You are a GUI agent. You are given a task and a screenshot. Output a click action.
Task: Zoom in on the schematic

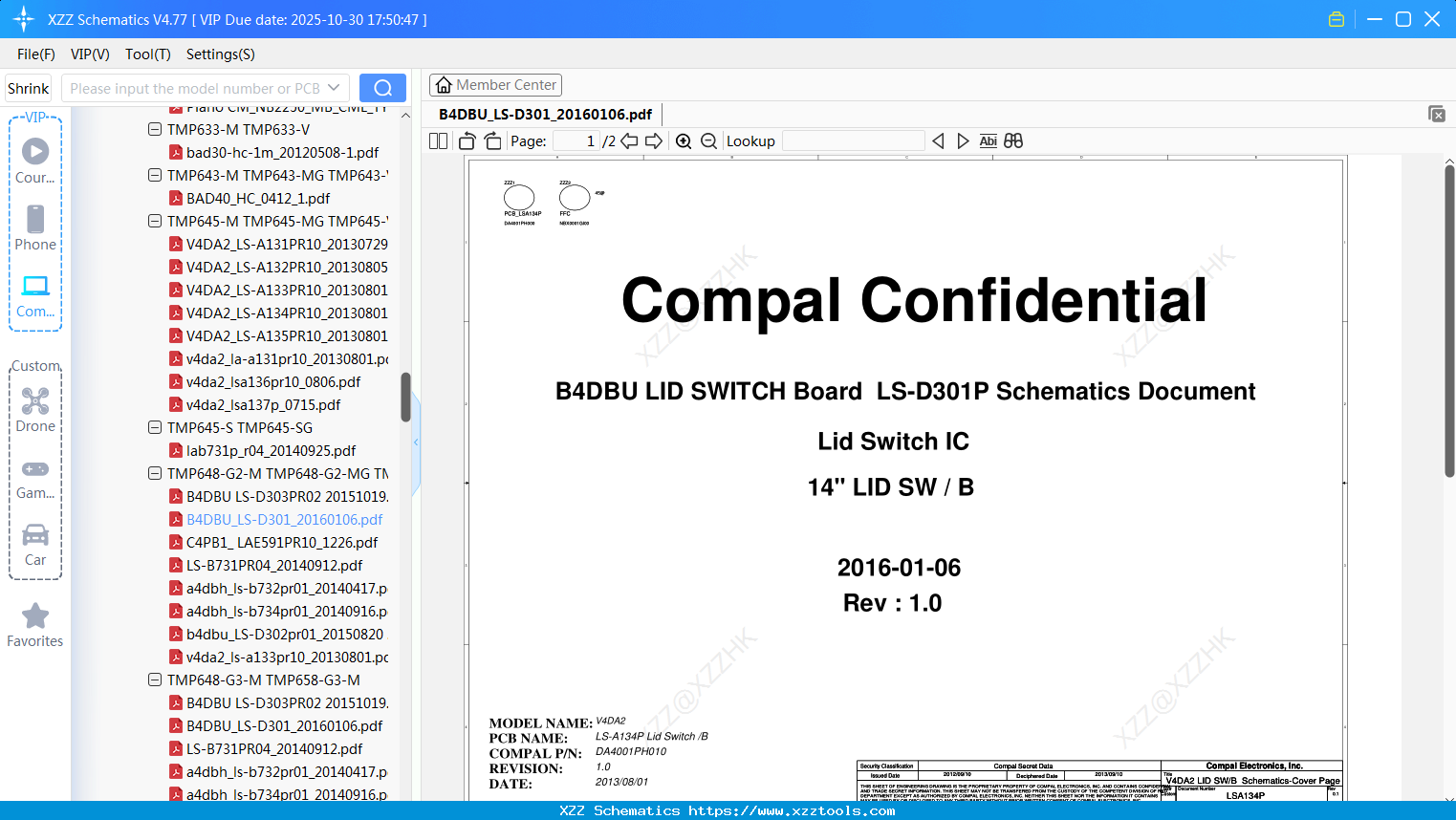[x=684, y=140]
